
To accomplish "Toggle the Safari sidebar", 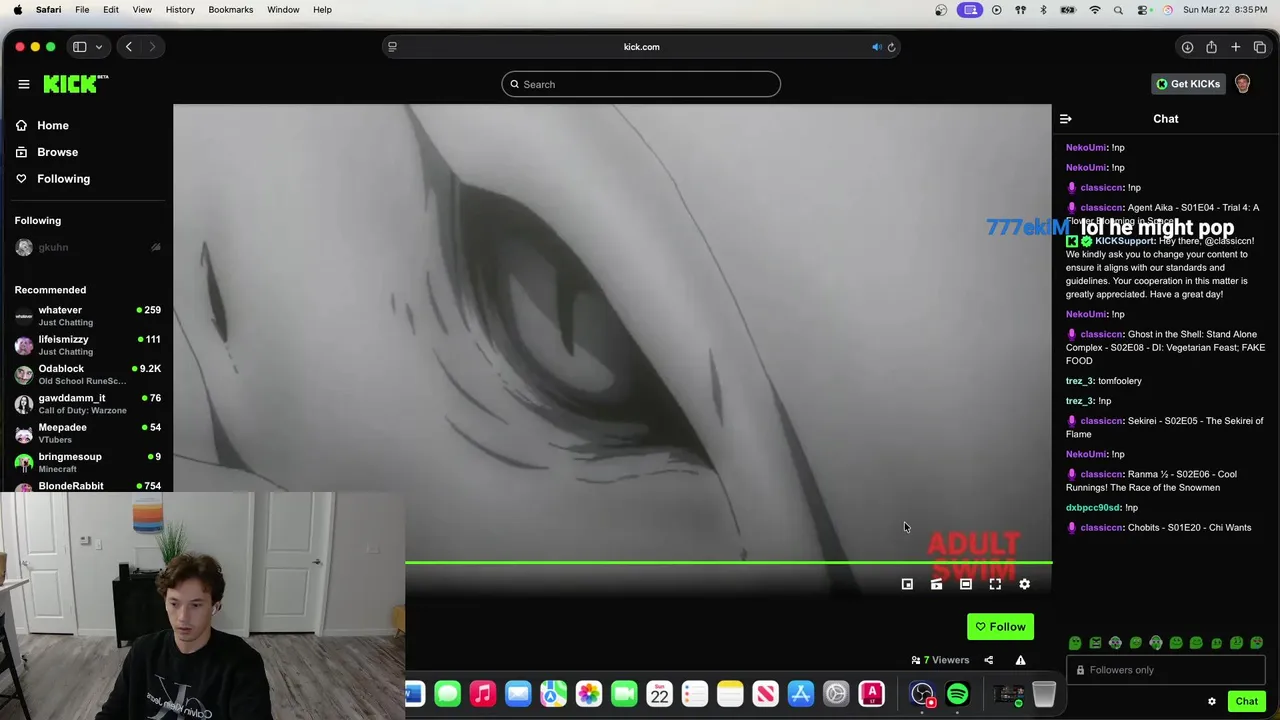I will pyautogui.click(x=79, y=47).
